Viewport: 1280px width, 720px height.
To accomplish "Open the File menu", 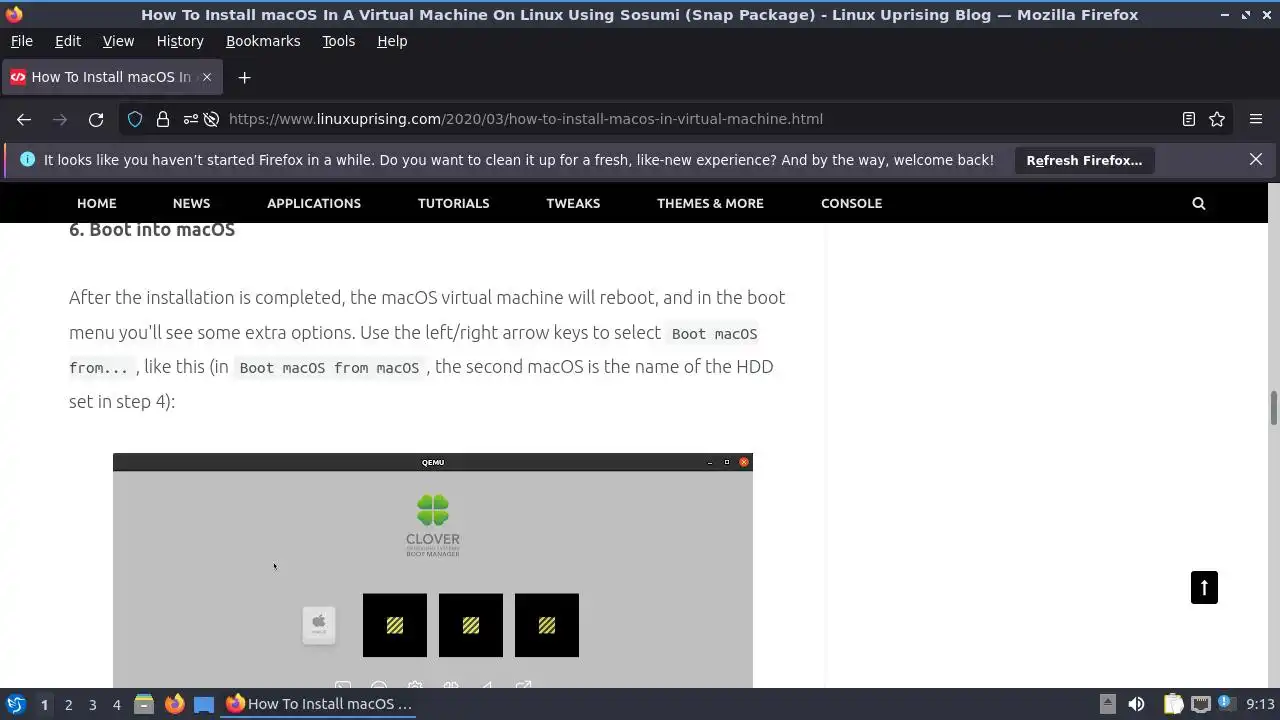I will (x=21, y=41).
